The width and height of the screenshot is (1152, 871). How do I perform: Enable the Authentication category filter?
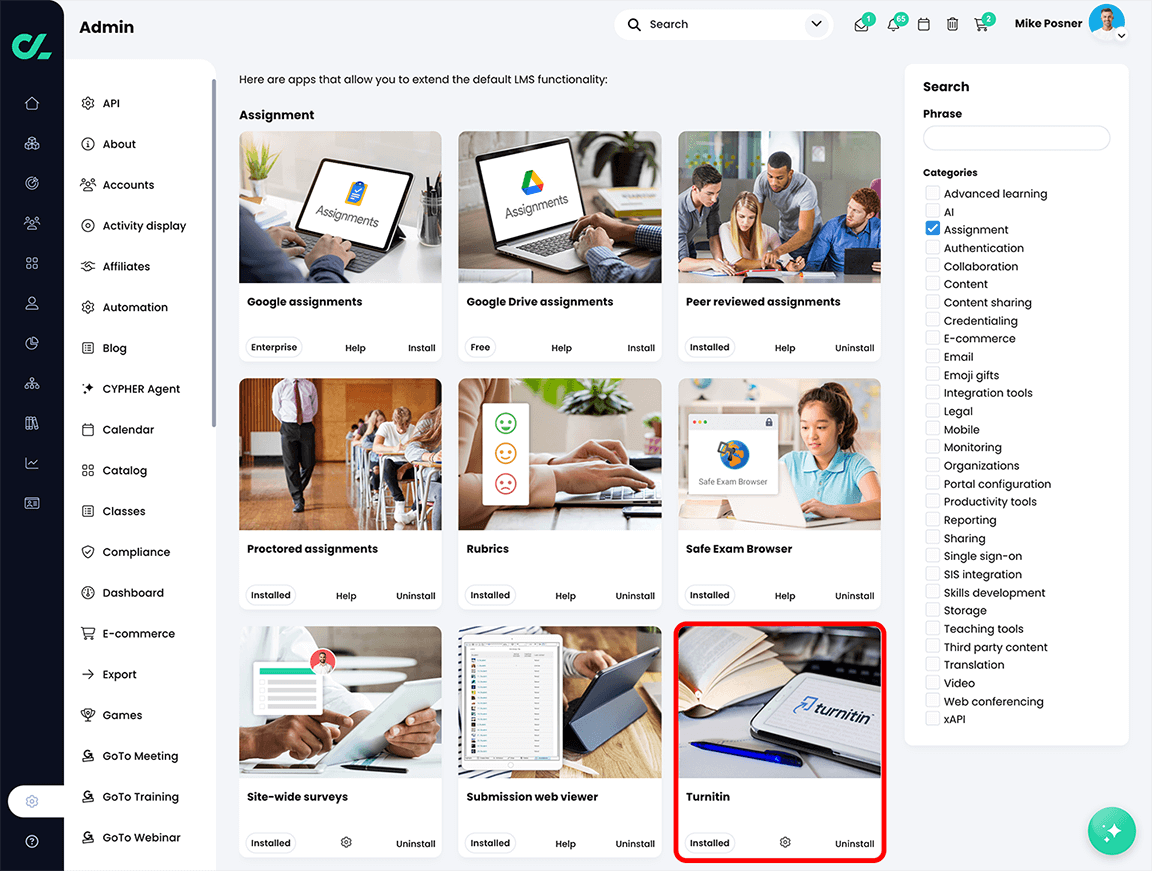(932, 247)
